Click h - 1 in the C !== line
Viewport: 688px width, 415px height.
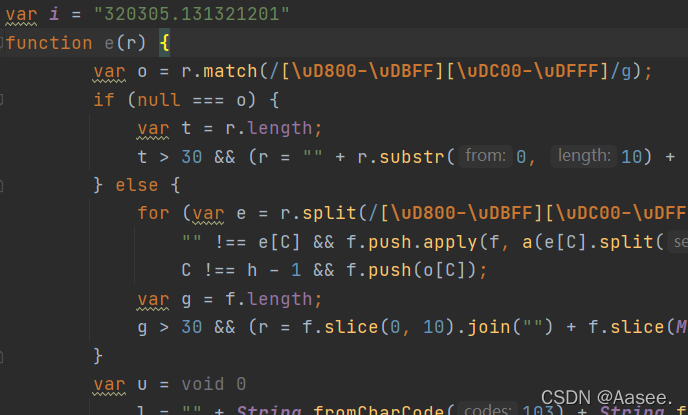click(x=274, y=270)
